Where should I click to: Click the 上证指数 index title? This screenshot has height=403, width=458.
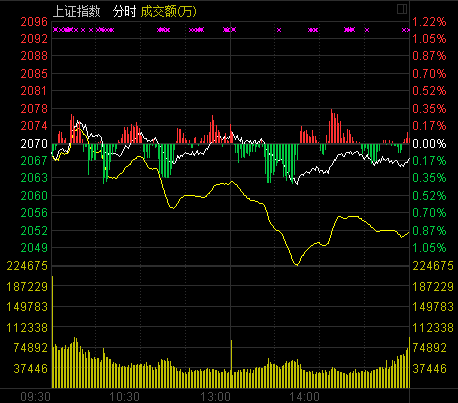77,11
